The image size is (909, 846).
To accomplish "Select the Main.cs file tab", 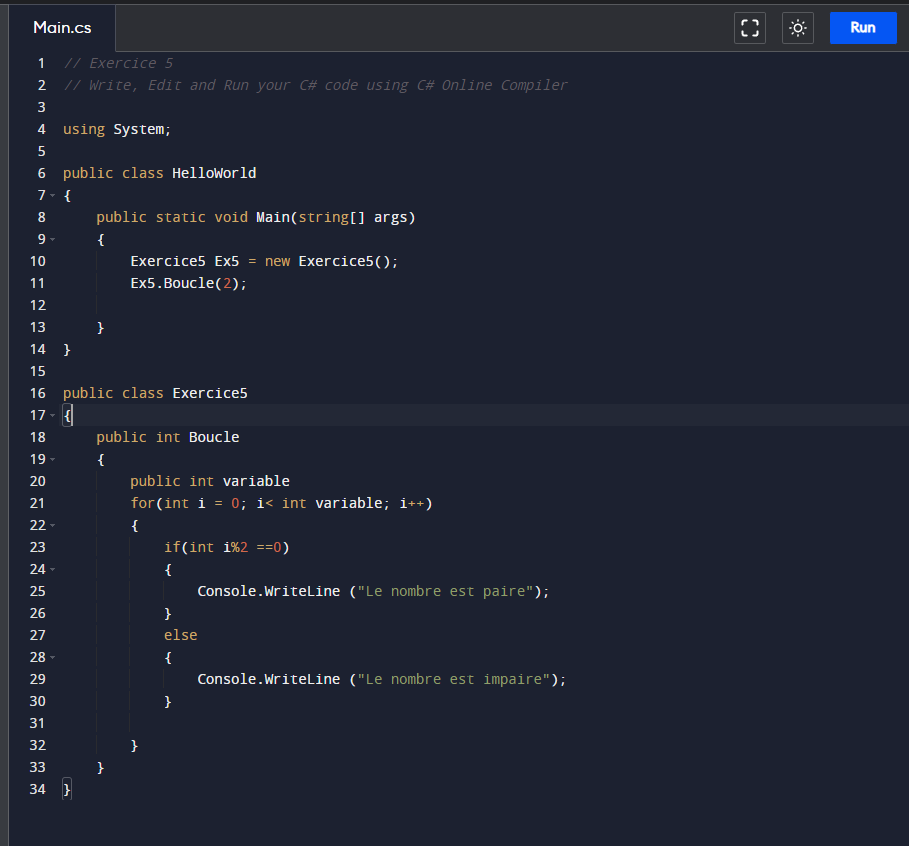I will (x=62, y=28).
